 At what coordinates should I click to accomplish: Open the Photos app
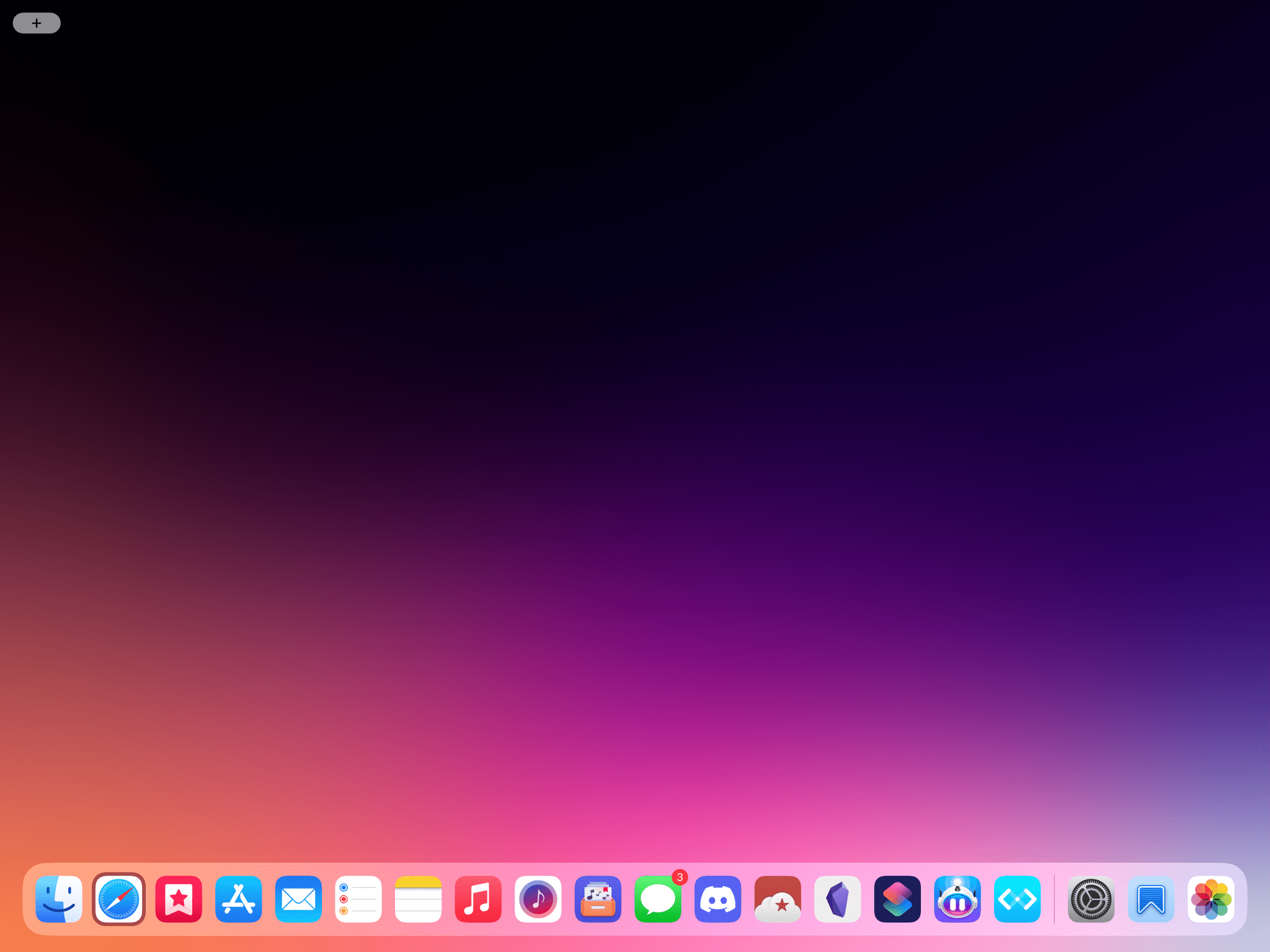pos(1211,899)
